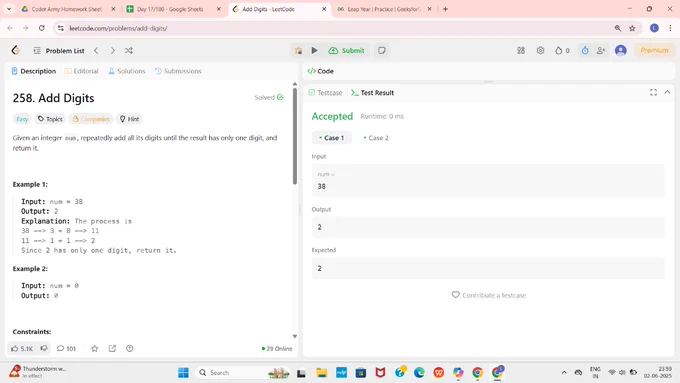The width and height of the screenshot is (680, 383).
Task: Switch to Leap Year GeeksforGeeks tab
Action: click(384, 9)
